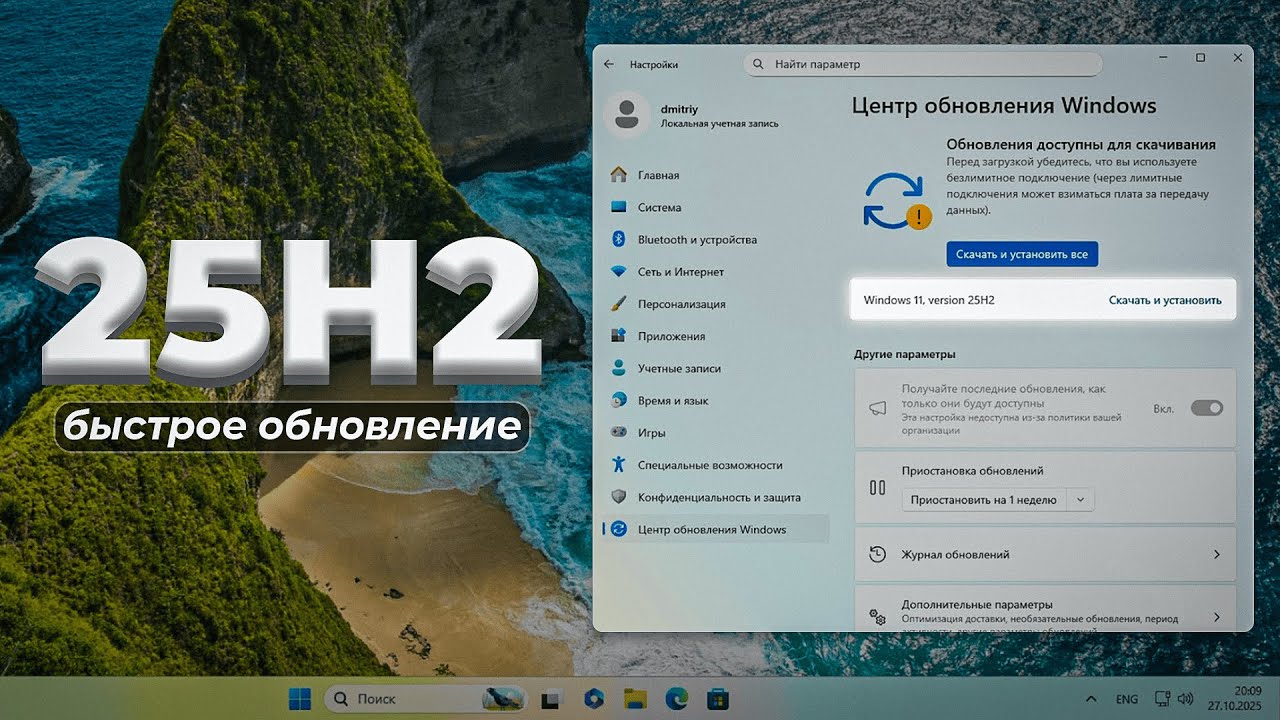Open the Windows Start menu
This screenshot has width=1280, height=720.
299,698
